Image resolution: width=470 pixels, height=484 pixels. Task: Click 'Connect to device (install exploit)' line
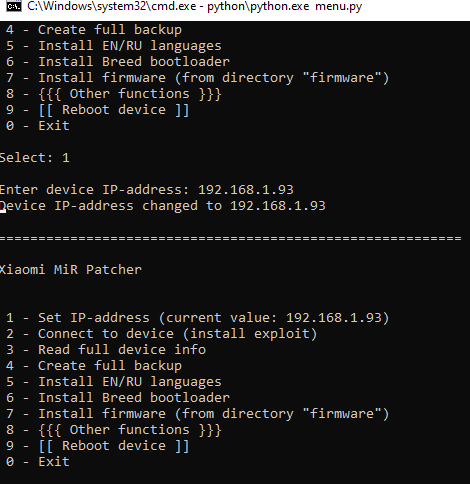pyautogui.click(x=161, y=334)
